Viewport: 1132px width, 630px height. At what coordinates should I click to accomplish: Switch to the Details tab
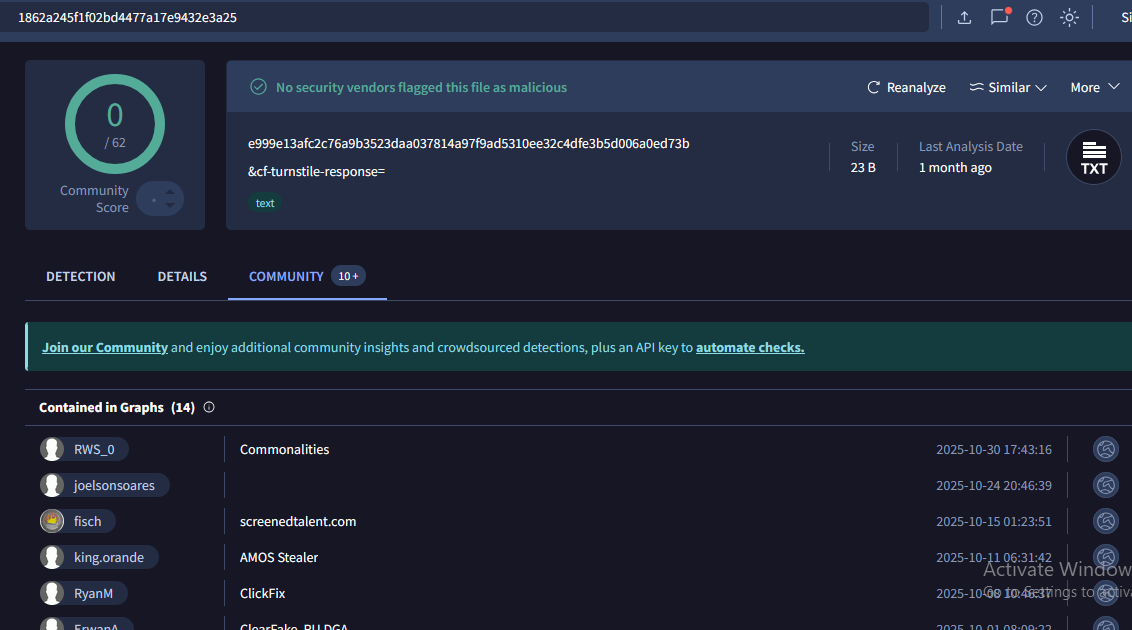point(182,277)
